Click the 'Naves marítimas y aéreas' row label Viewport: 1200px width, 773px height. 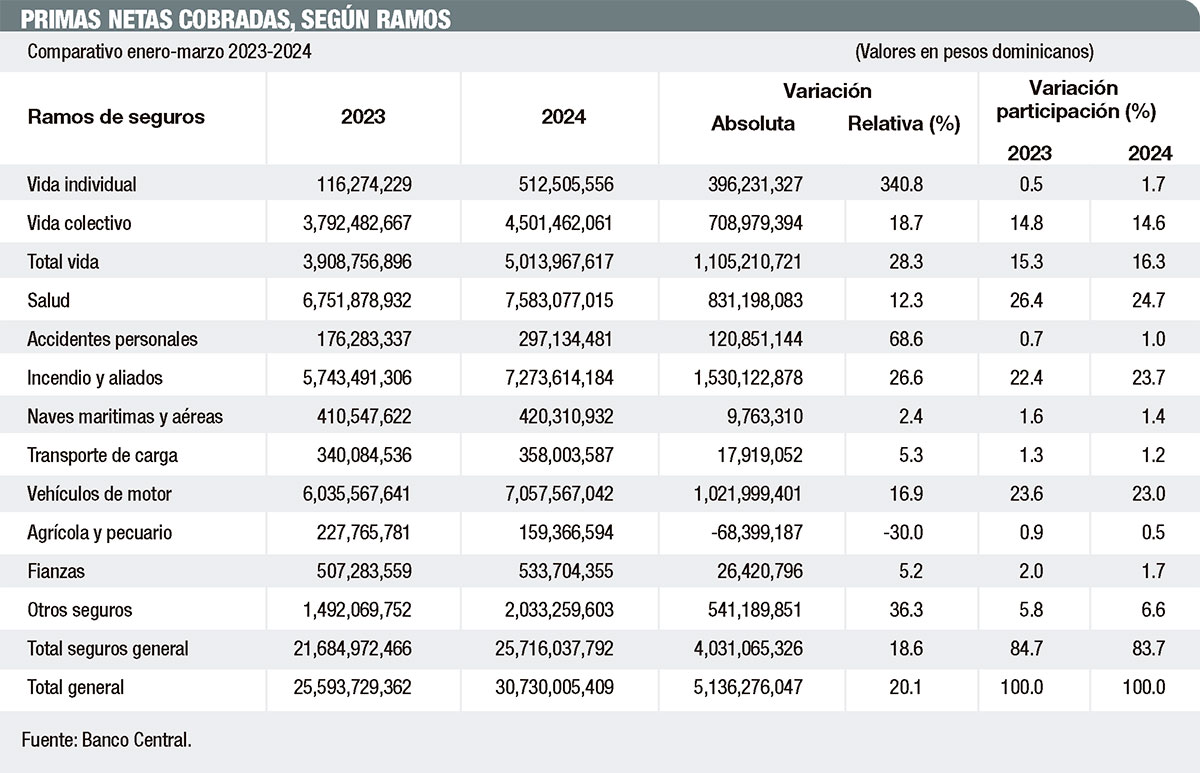click(125, 416)
